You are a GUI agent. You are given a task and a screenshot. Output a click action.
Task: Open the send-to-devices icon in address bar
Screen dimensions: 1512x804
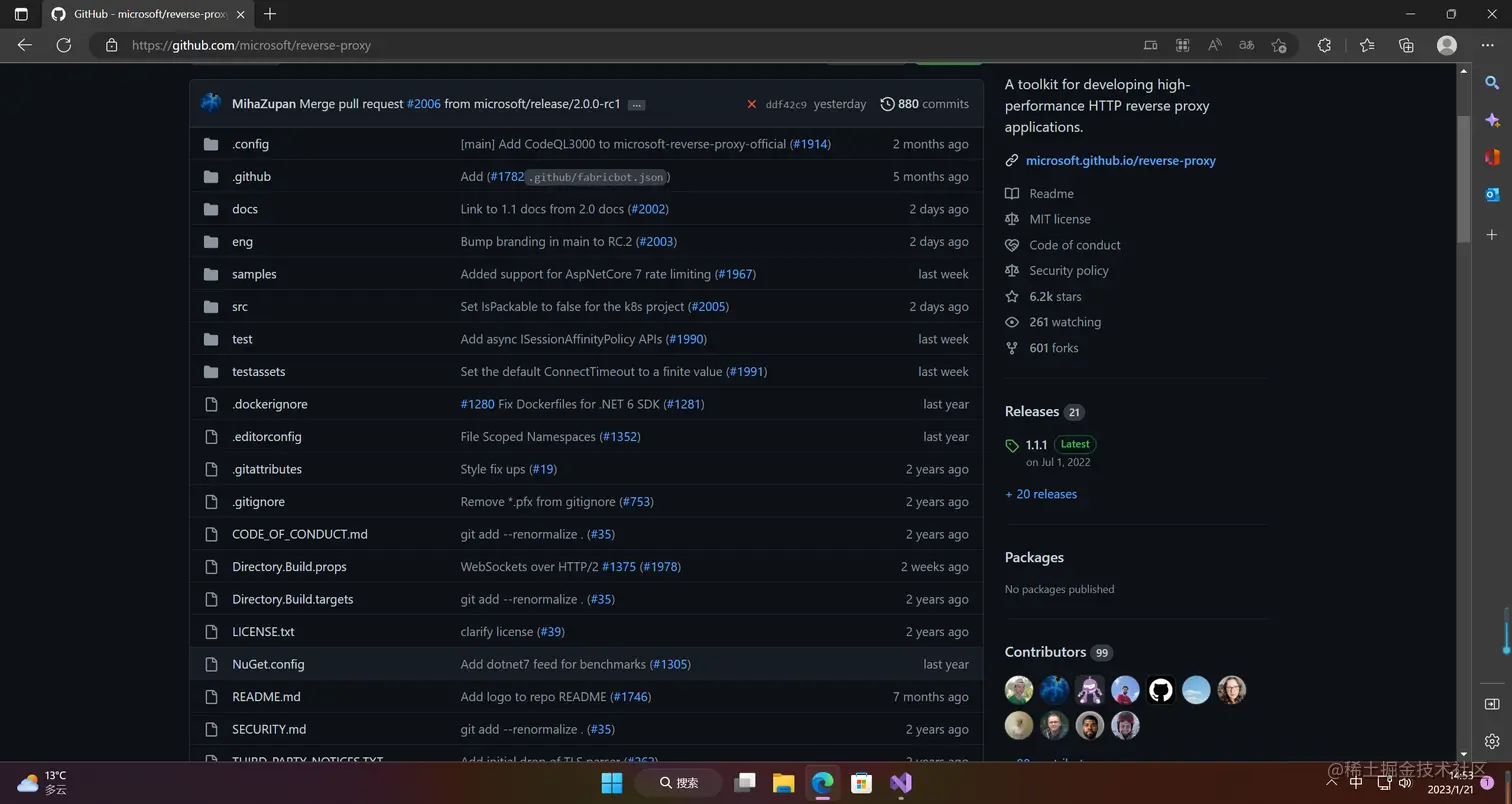click(1150, 45)
